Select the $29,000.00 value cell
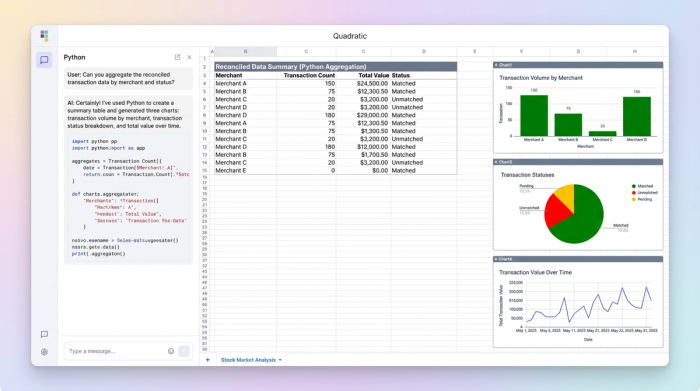The height and width of the screenshot is (391, 700). coord(363,115)
